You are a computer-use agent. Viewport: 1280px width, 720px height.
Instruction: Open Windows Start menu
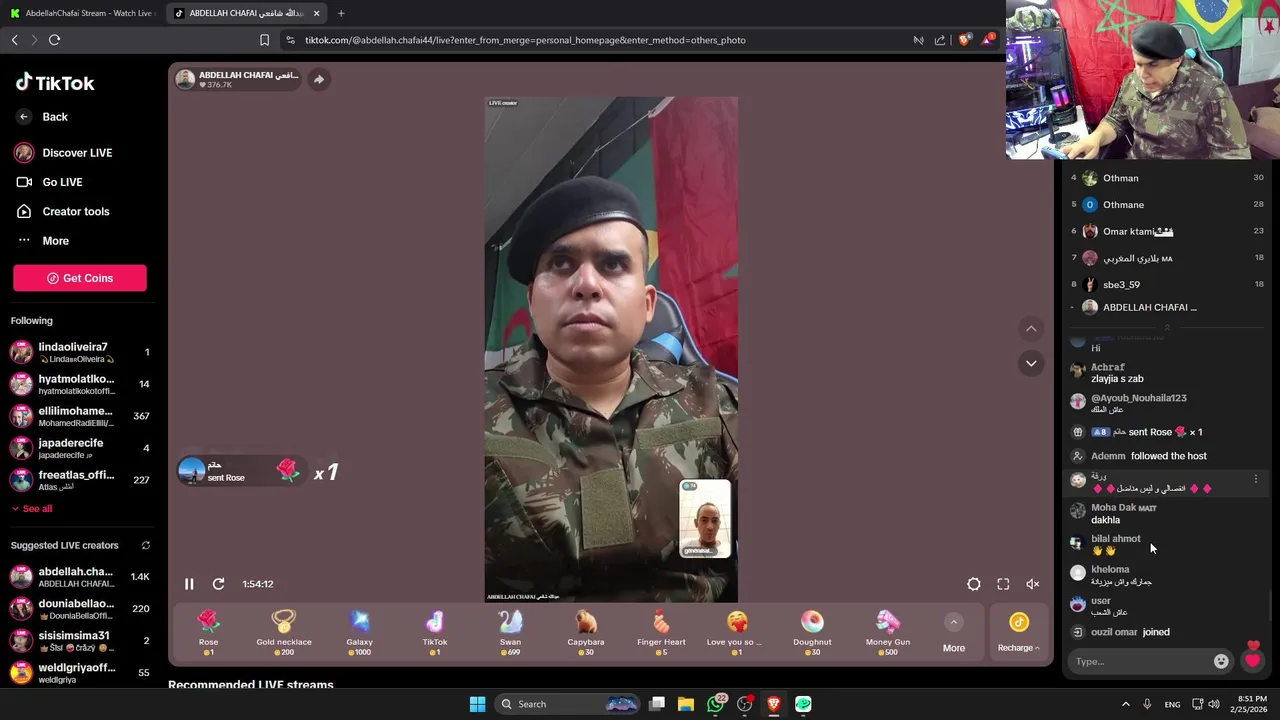pyautogui.click(x=477, y=704)
